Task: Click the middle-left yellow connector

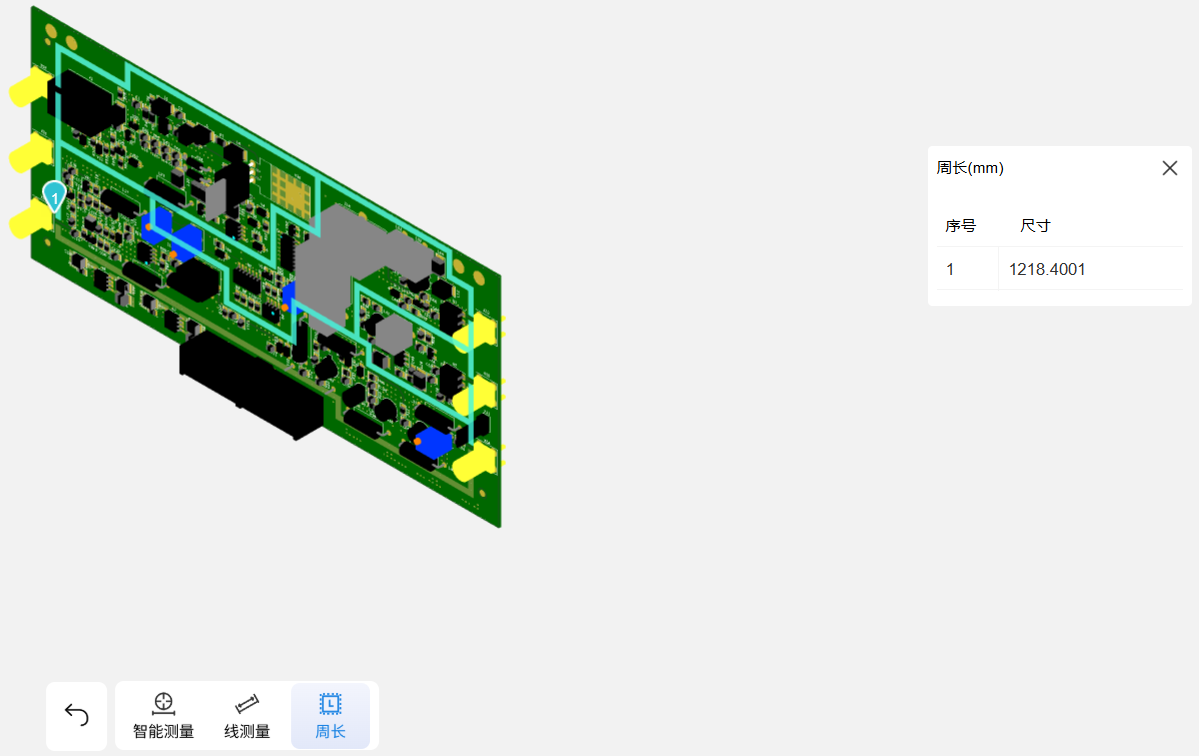Action: (30, 154)
